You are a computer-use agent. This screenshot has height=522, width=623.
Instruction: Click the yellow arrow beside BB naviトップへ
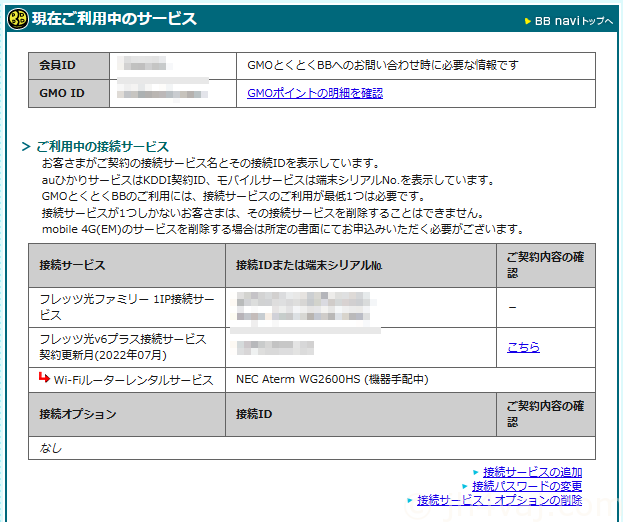(x=528, y=21)
